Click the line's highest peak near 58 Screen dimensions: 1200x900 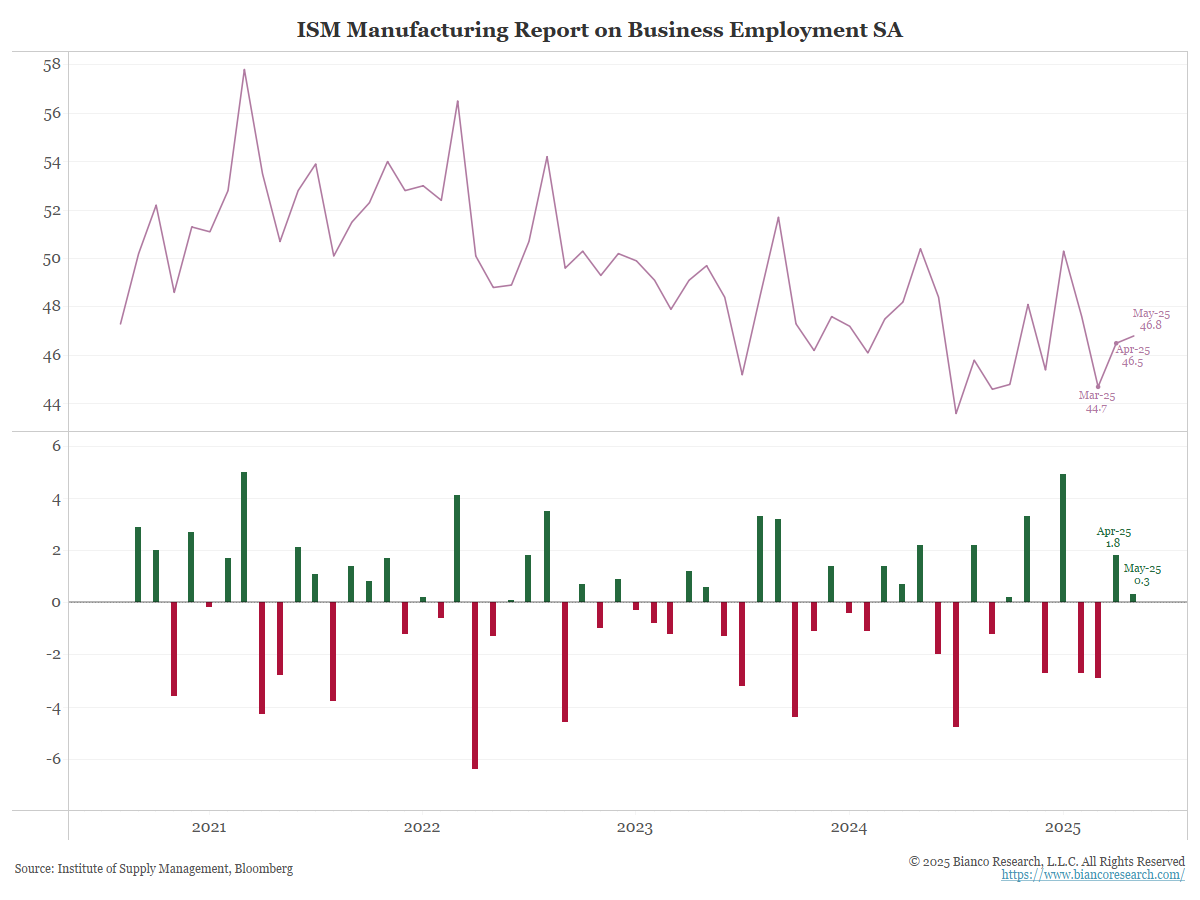pyautogui.click(x=244, y=70)
